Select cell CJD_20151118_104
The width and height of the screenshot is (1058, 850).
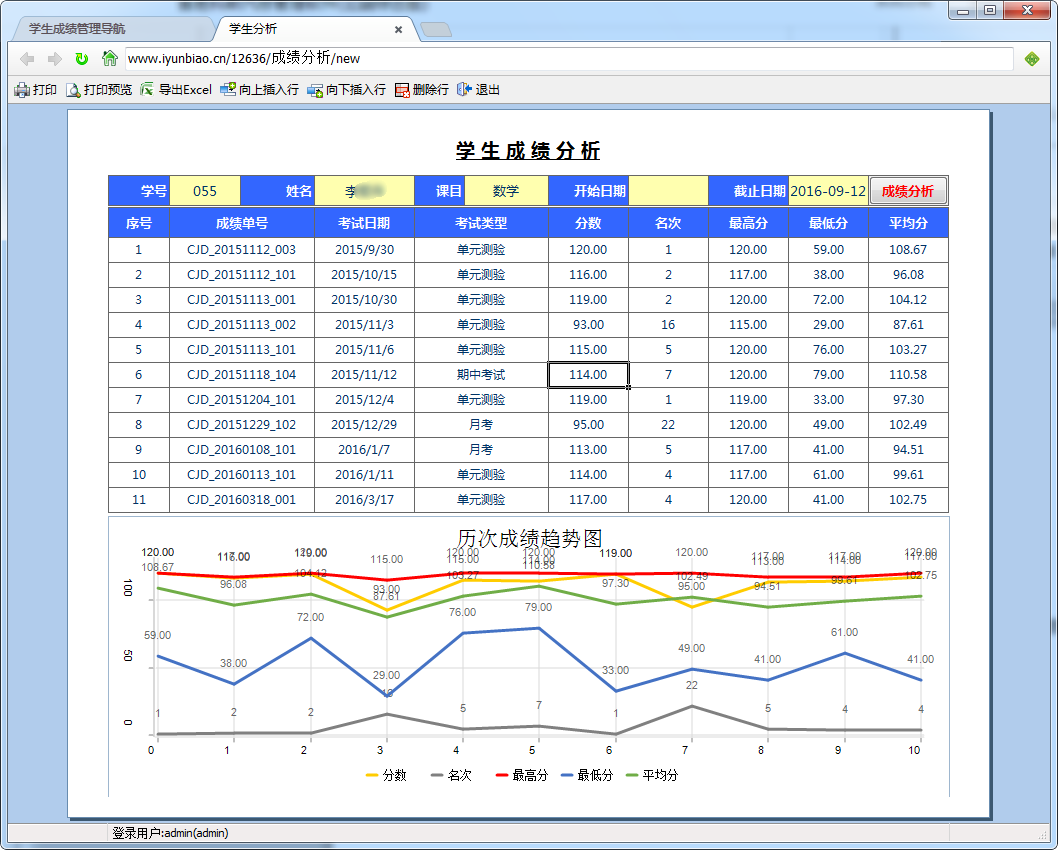pos(242,374)
